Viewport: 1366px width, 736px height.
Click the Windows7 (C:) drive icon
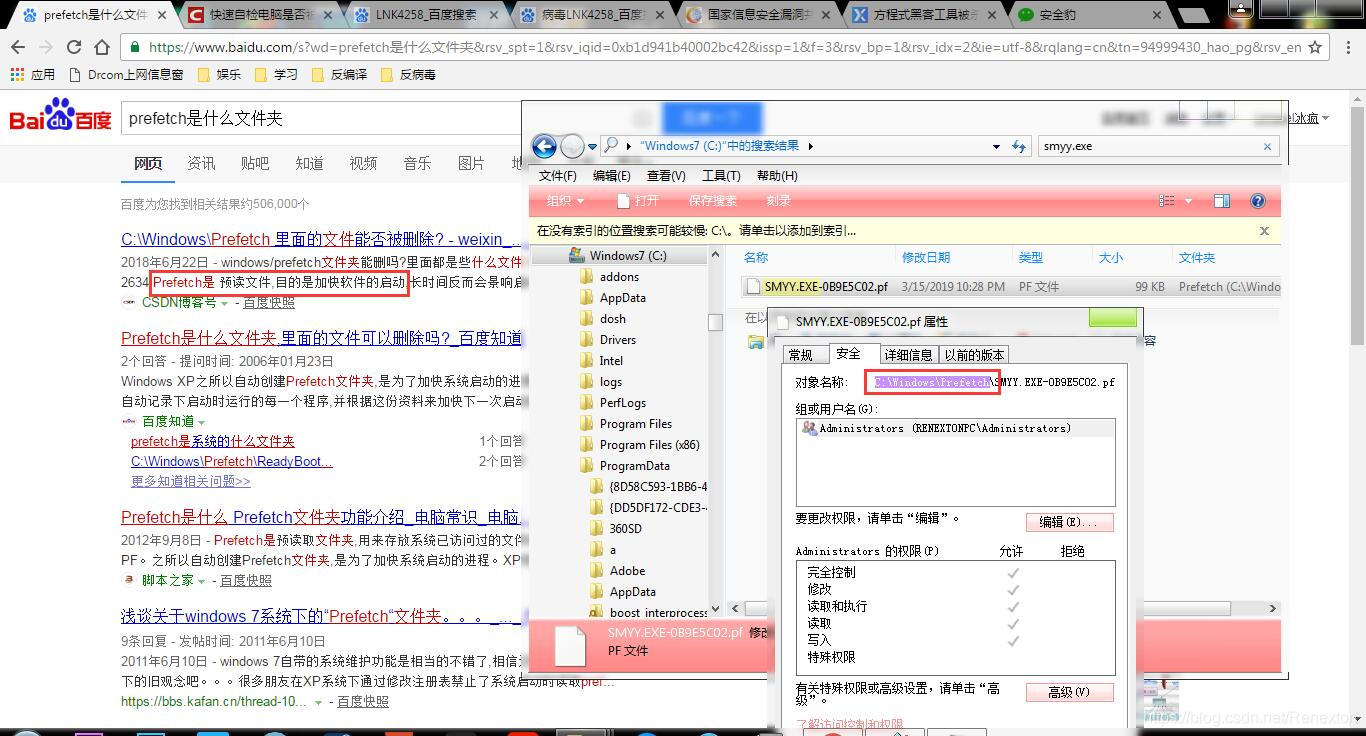click(x=577, y=255)
